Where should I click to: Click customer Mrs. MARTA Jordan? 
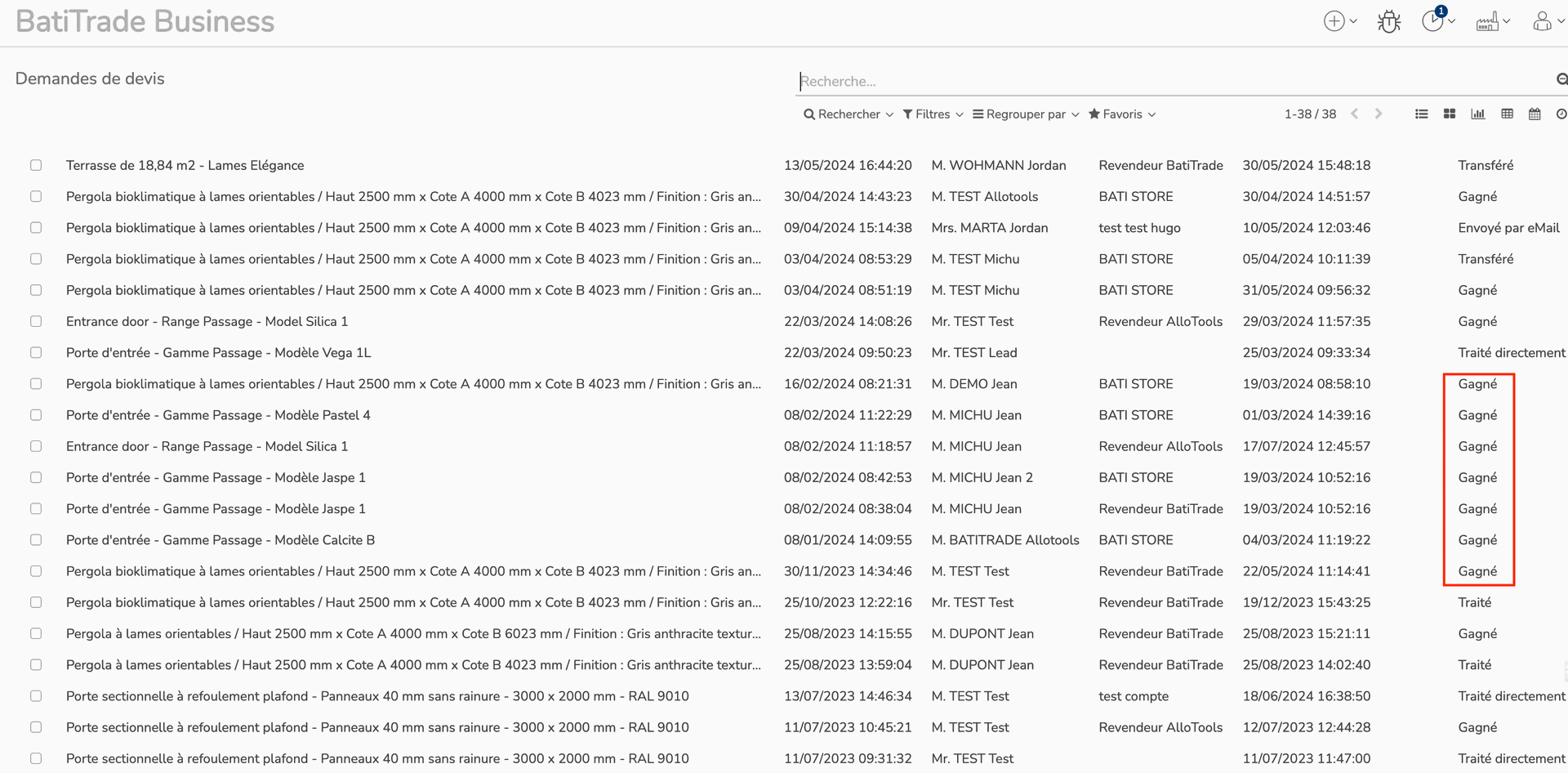[x=990, y=228]
